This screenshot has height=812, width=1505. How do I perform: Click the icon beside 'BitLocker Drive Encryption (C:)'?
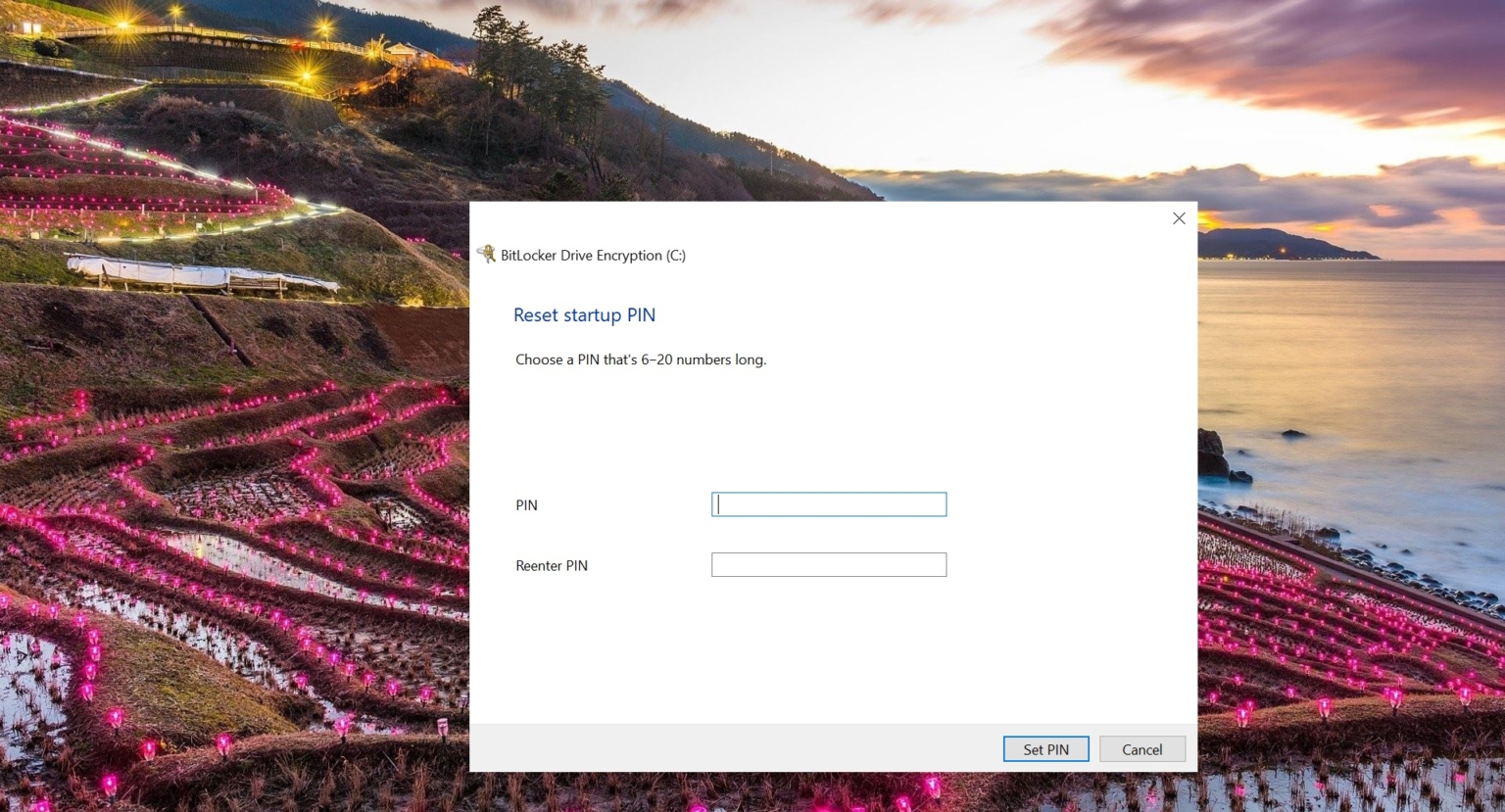pos(487,253)
